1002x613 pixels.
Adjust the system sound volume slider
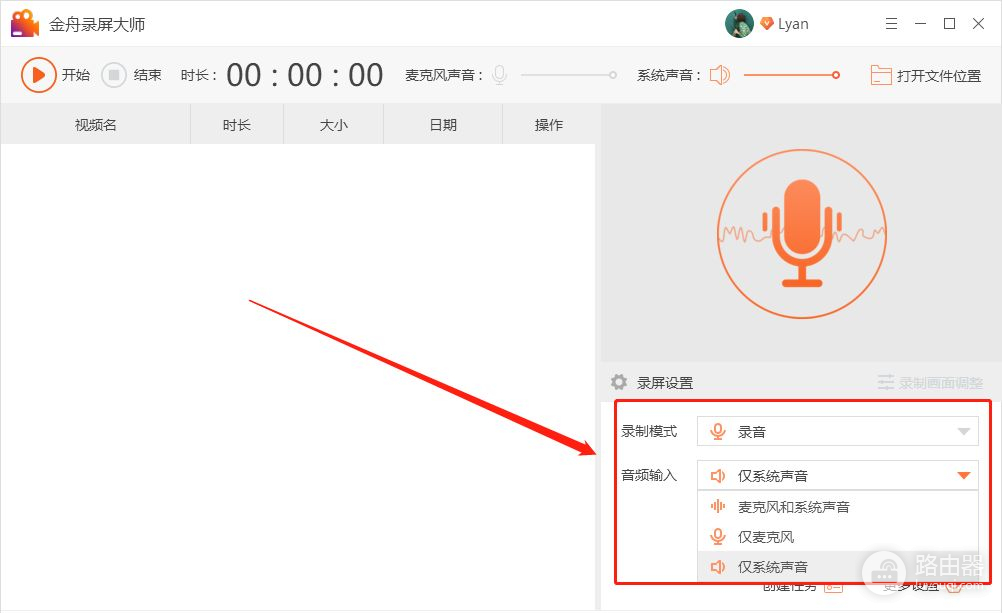point(790,75)
